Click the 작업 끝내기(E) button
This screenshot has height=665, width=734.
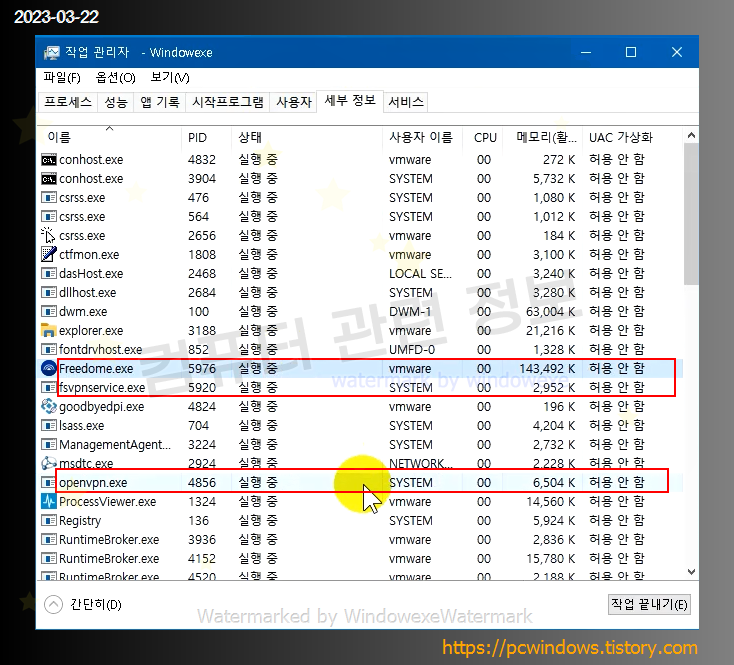[x=649, y=605]
